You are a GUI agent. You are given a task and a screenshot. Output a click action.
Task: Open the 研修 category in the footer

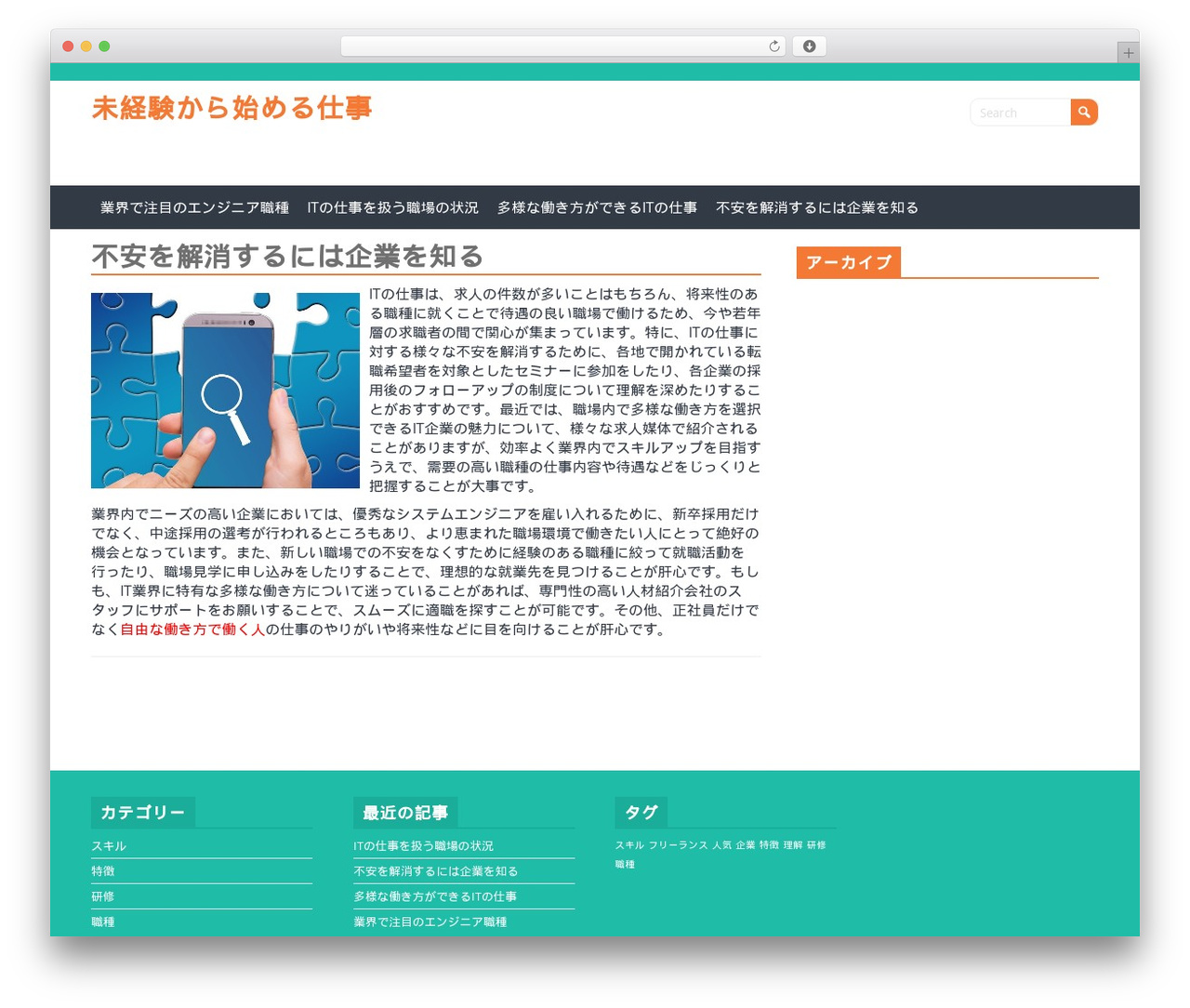coord(103,896)
